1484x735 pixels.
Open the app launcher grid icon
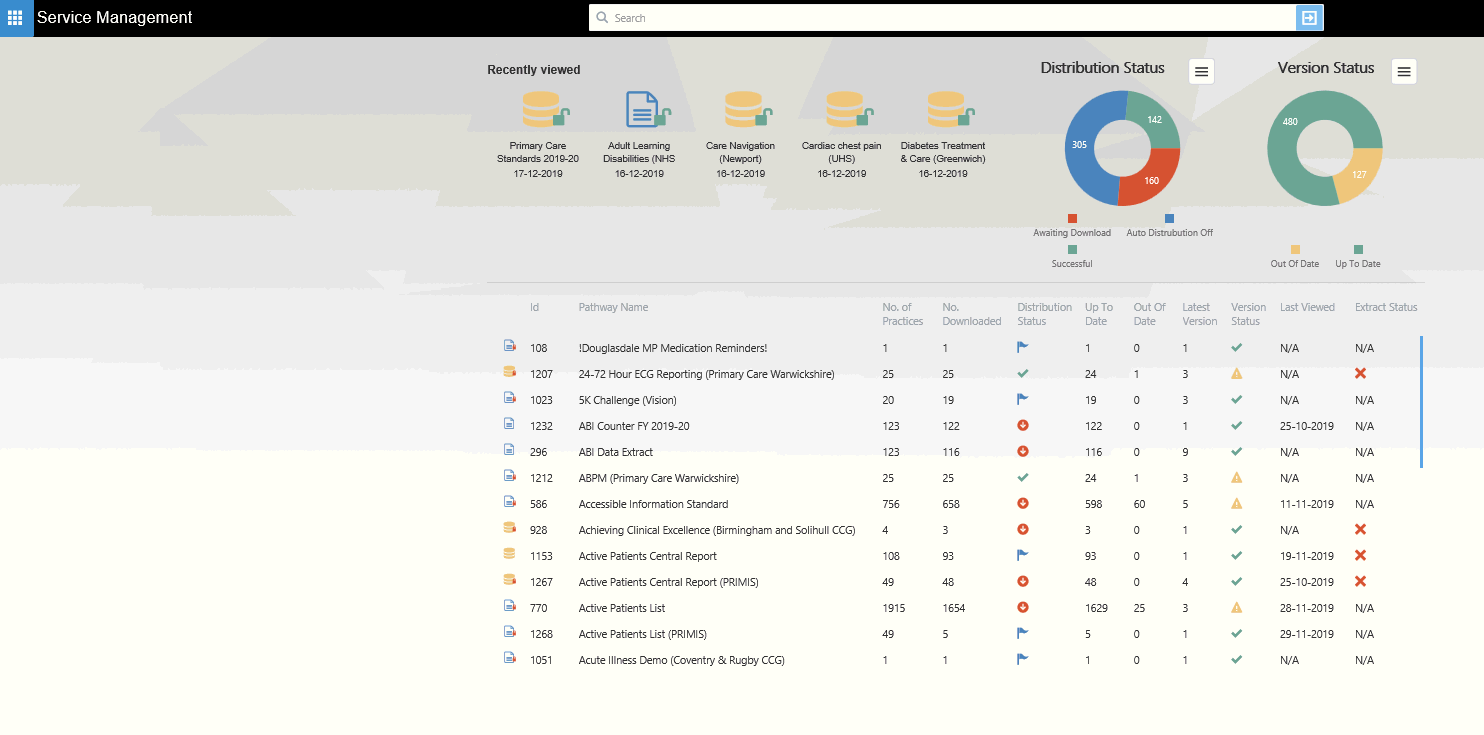(16, 18)
